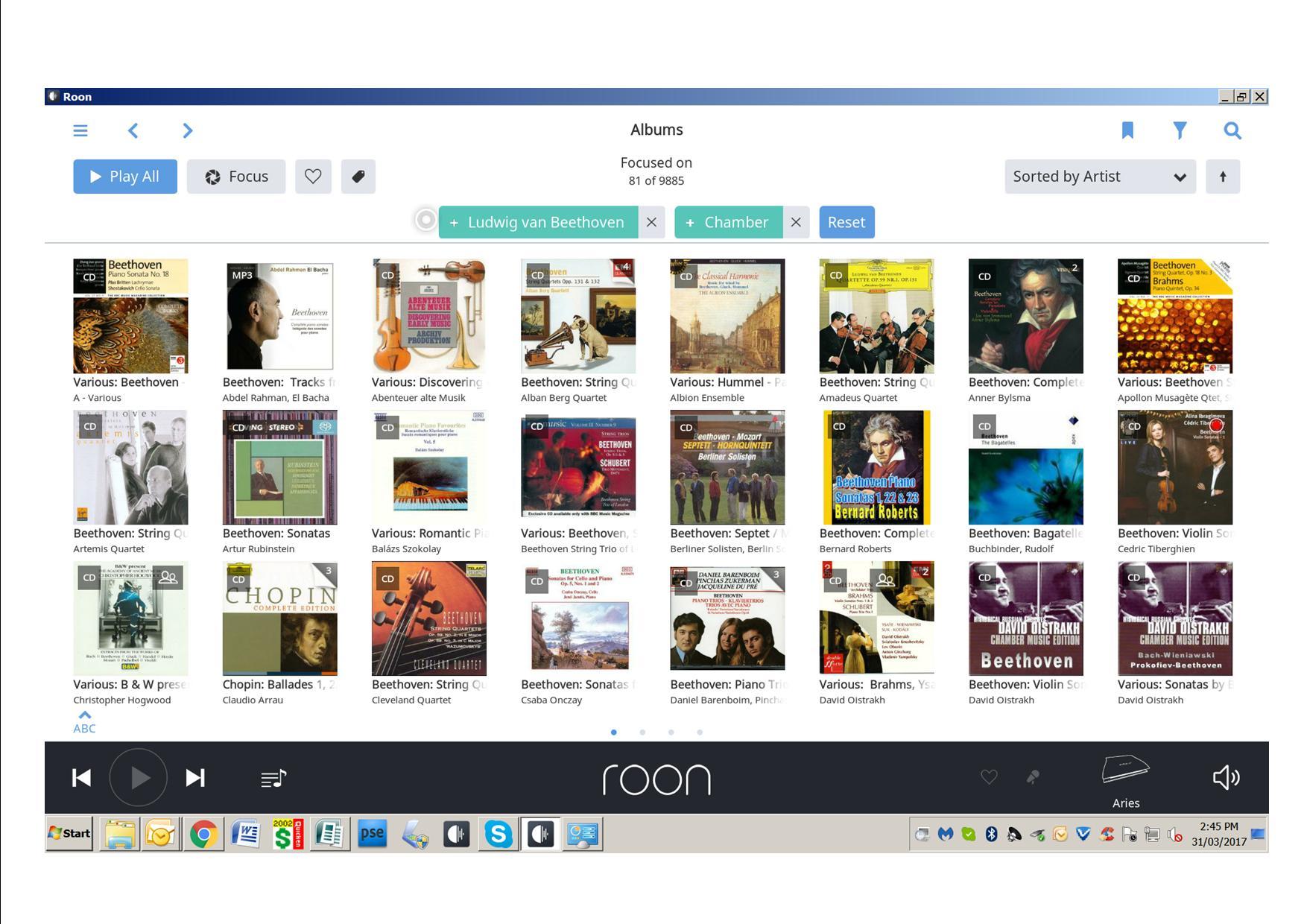Open the search magnifier icon
The width and height of the screenshot is (1307, 924).
1232,131
